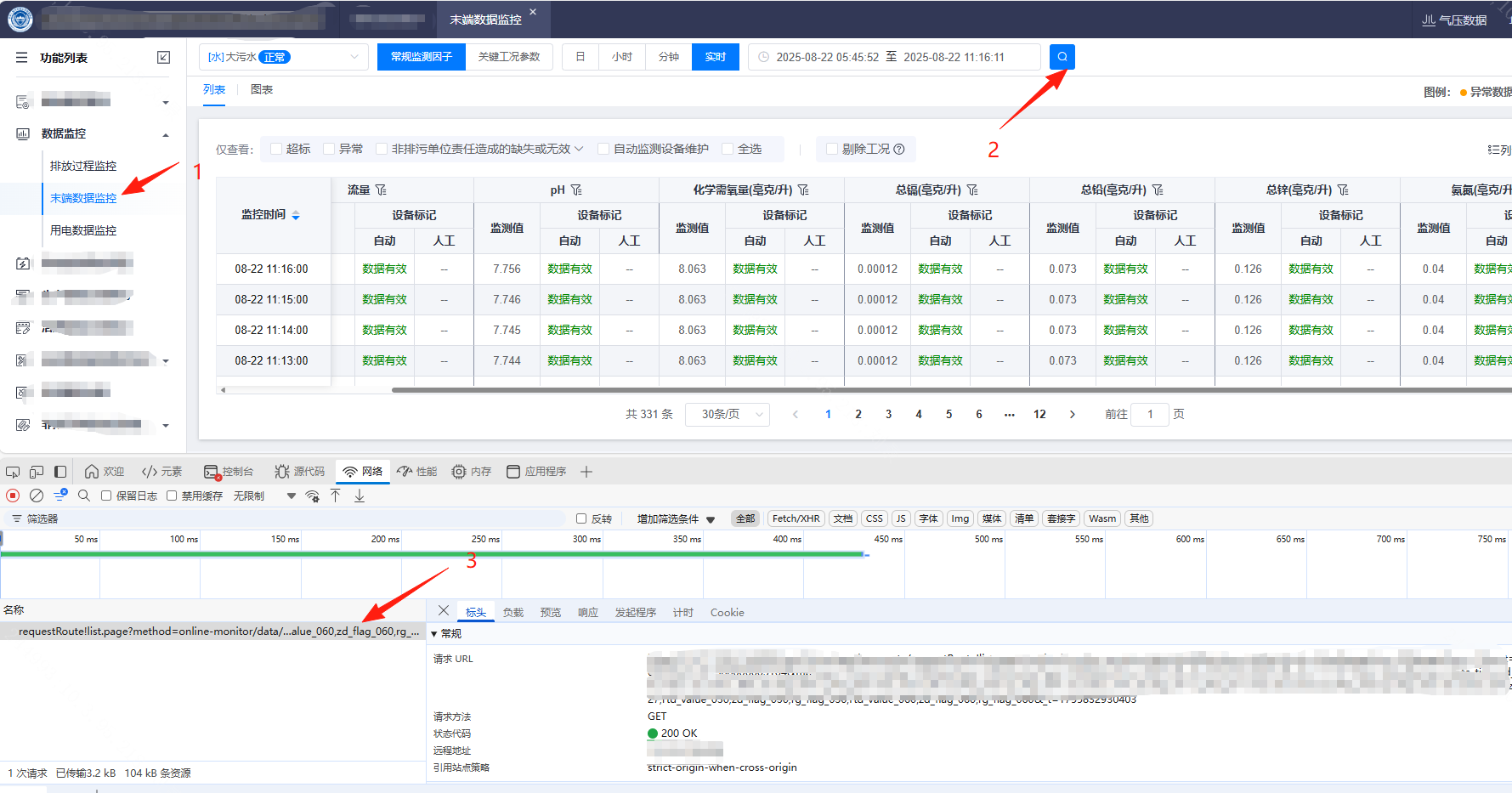Viewport: 1512px width, 793px height.
Task: Click import HAR upload arrow icon
Action: click(x=336, y=496)
